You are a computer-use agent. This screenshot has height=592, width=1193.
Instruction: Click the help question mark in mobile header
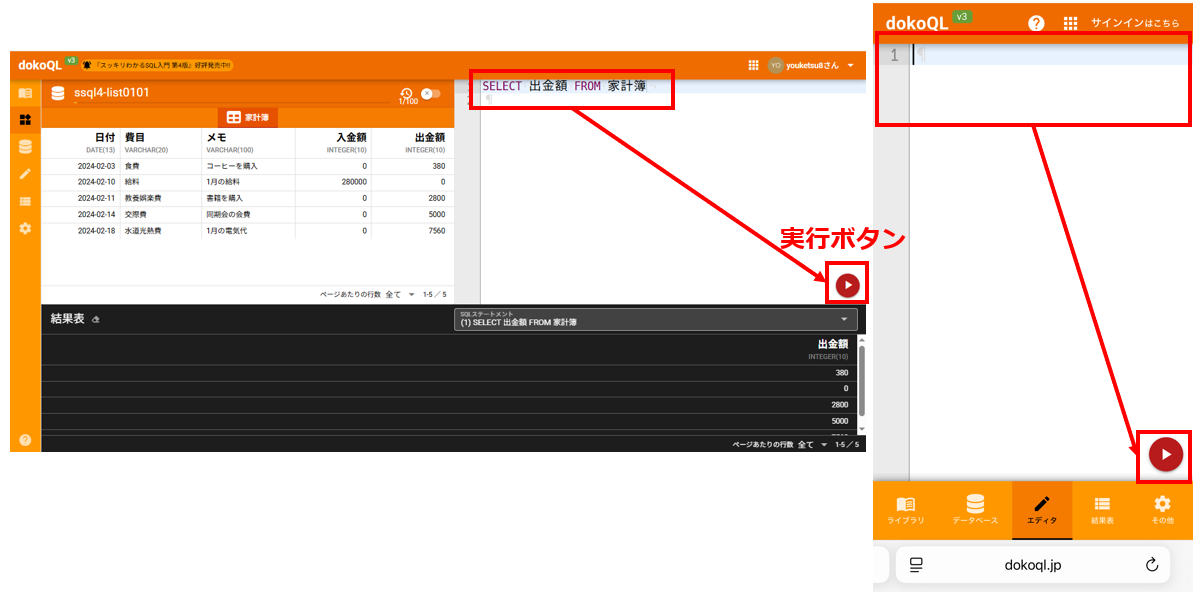point(1036,23)
